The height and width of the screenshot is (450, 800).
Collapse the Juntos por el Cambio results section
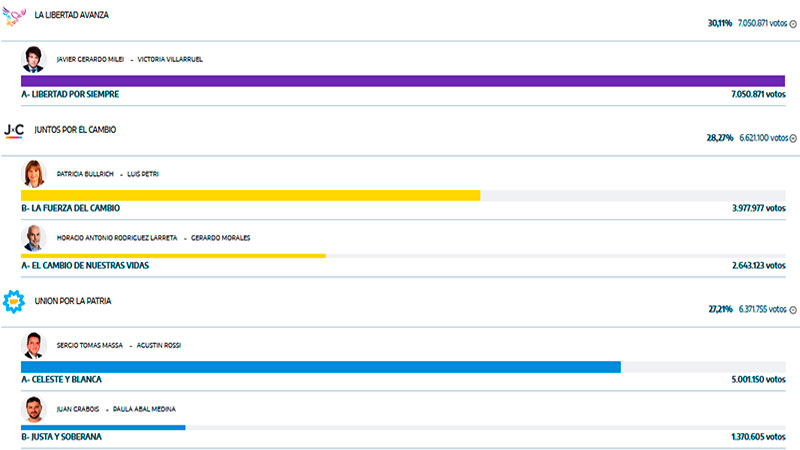[793, 139]
